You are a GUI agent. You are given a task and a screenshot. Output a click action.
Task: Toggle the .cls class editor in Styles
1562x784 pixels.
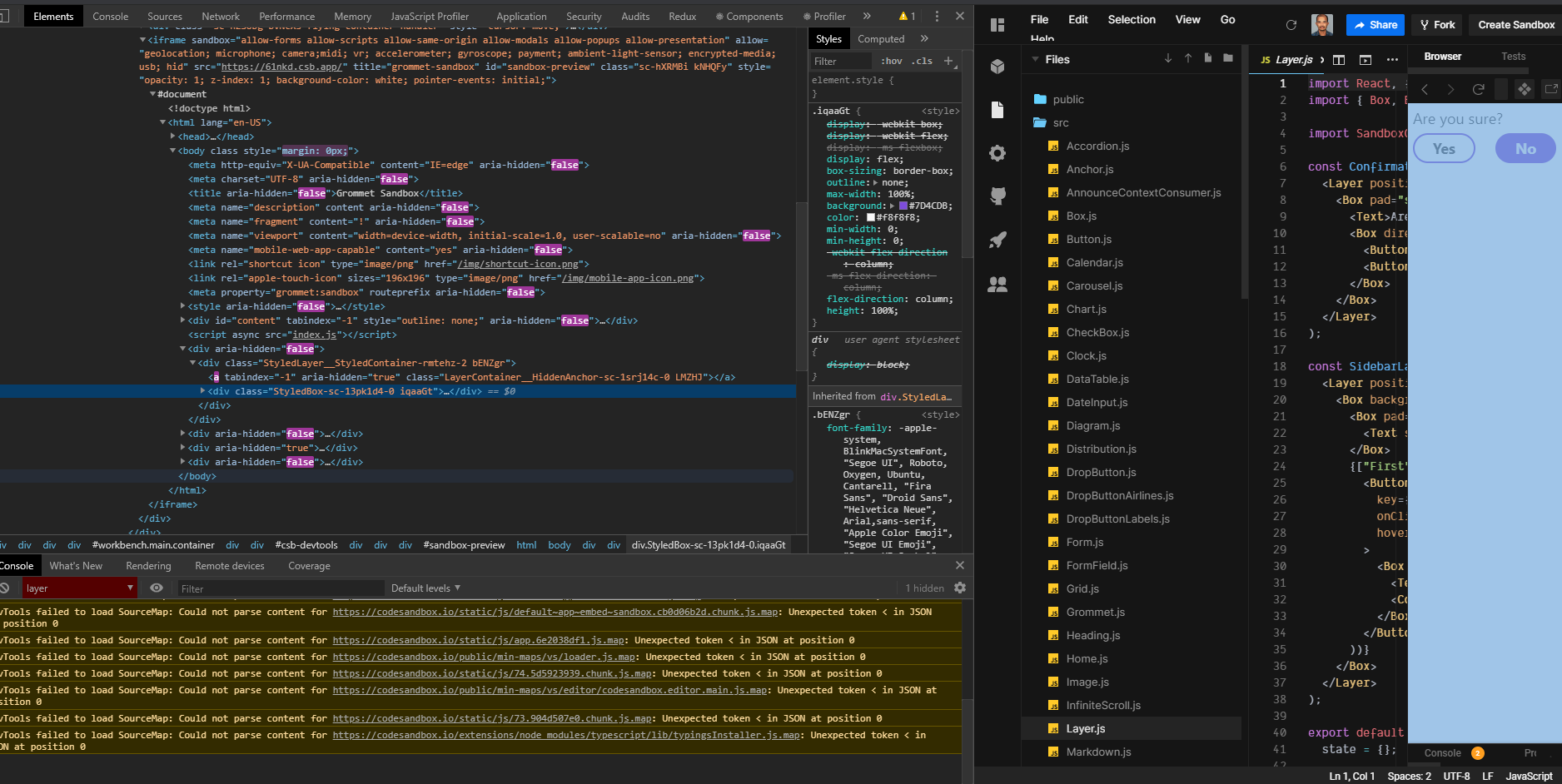click(923, 60)
